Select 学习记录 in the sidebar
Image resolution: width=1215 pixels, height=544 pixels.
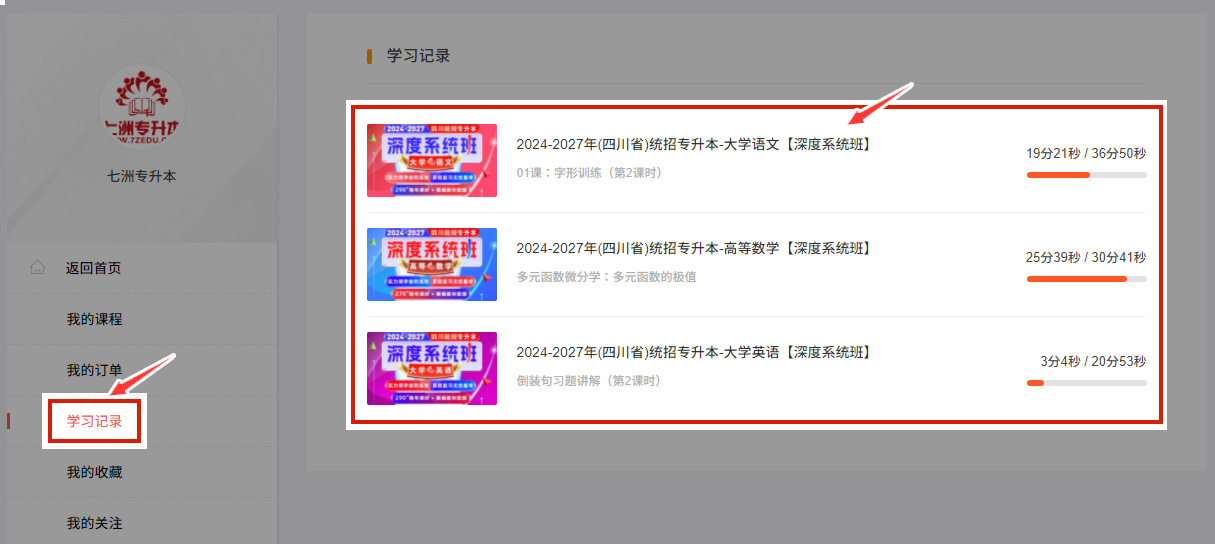(x=94, y=421)
